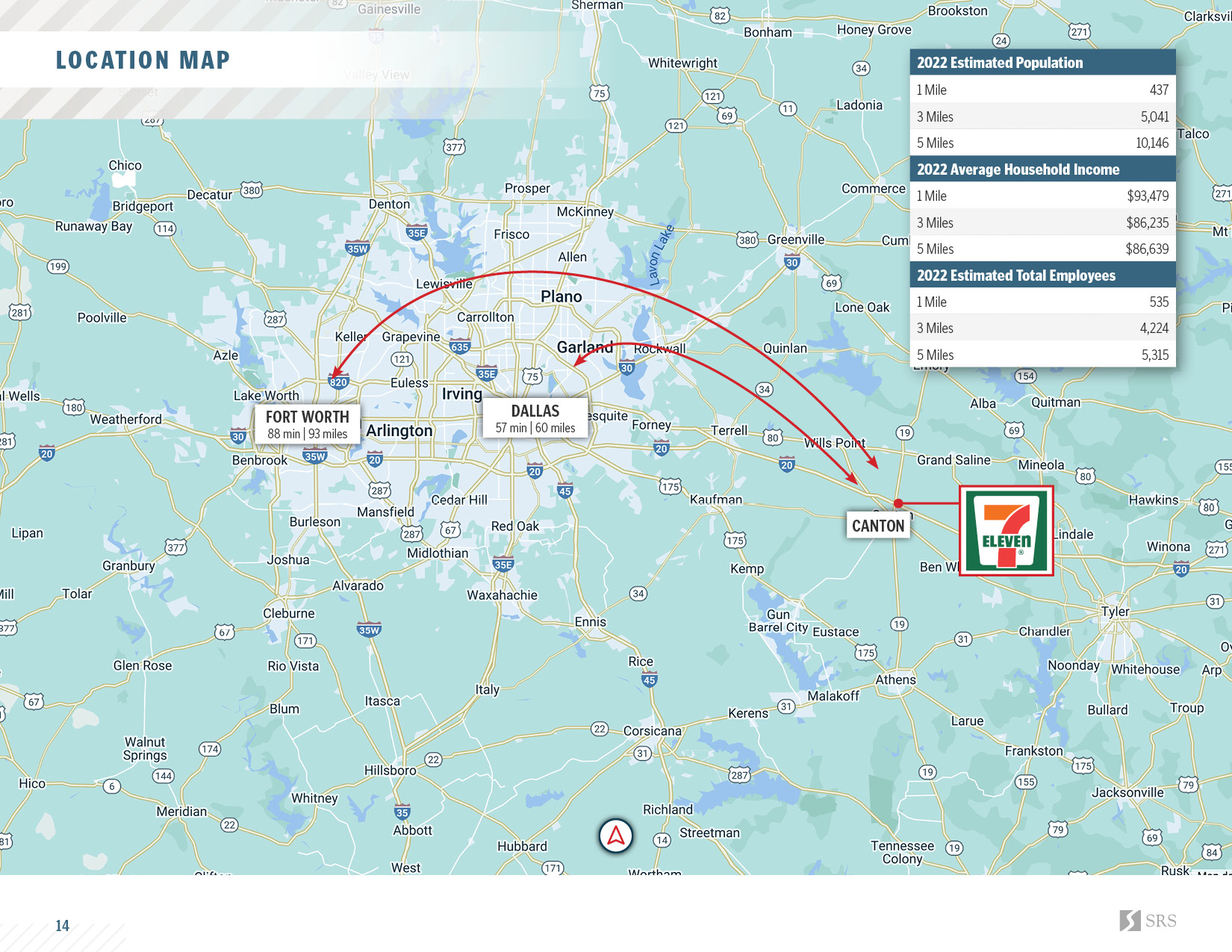This screenshot has height=952, width=1232.
Task: Click the 5 Miles population value 10,146
Action: [1152, 143]
